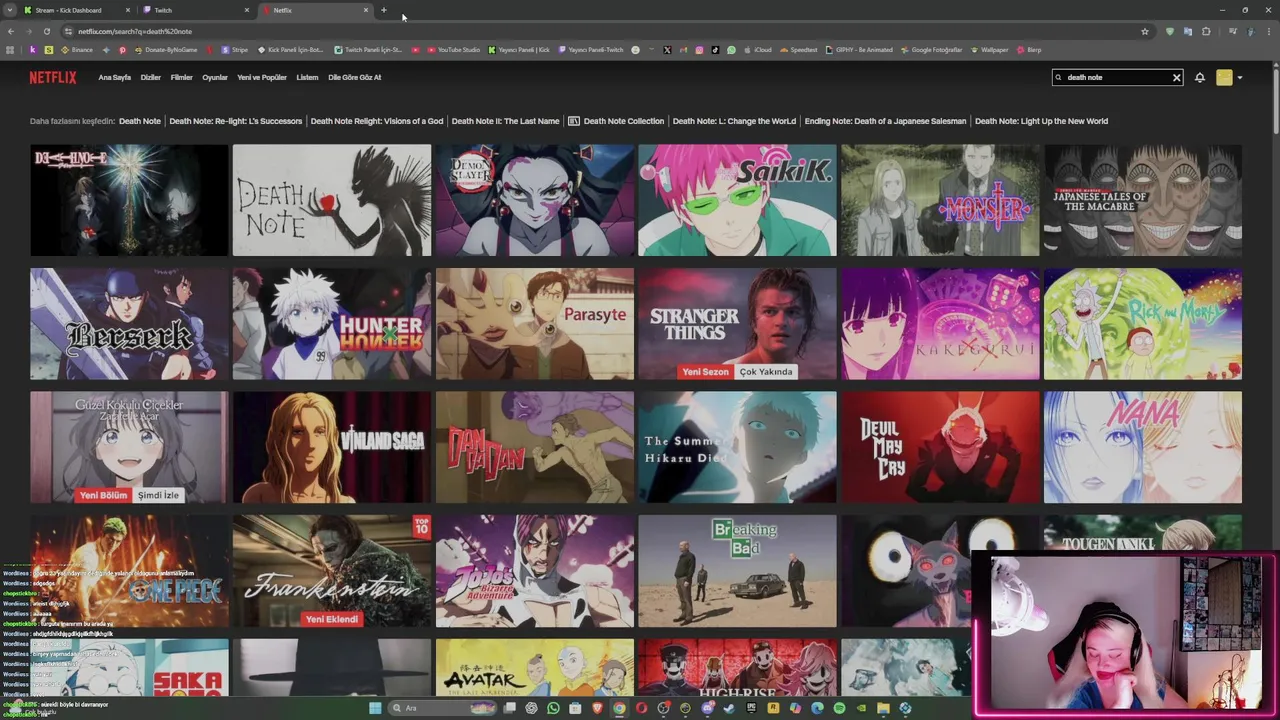This screenshot has height=720, width=1280.
Task: Open the Saiki K. thumbnail
Action: (737, 200)
